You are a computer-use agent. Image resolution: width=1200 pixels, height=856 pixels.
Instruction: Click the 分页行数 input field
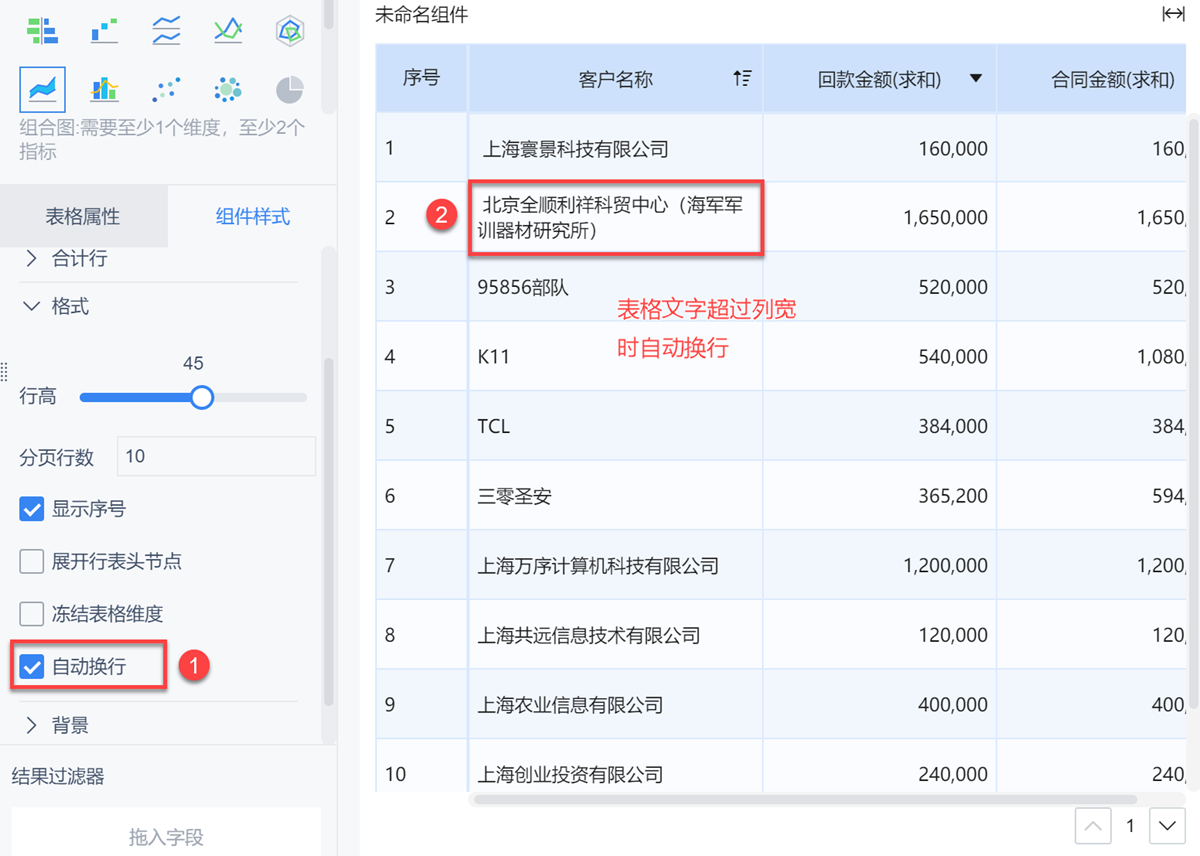click(x=217, y=456)
